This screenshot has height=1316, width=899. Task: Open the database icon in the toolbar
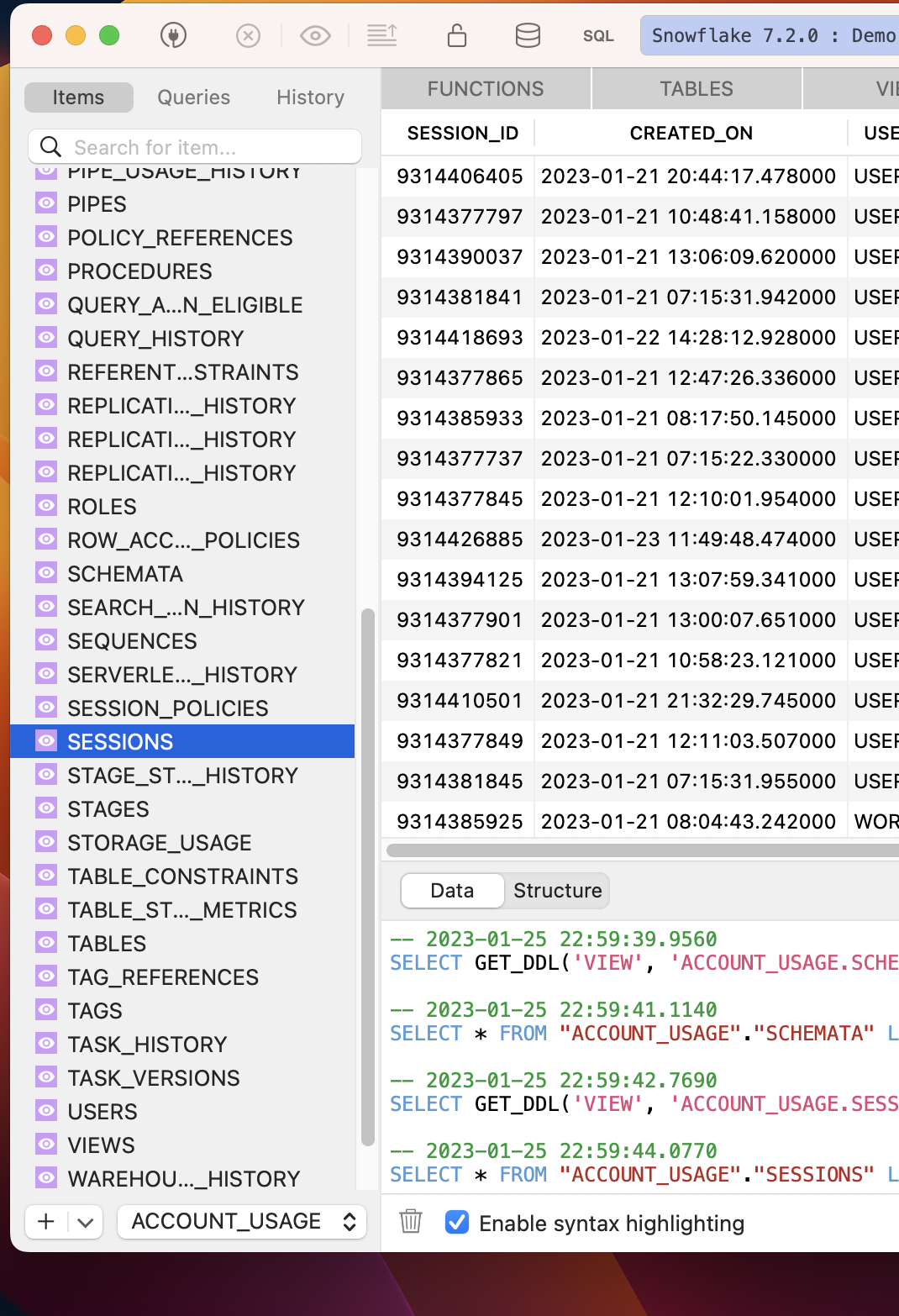[528, 35]
